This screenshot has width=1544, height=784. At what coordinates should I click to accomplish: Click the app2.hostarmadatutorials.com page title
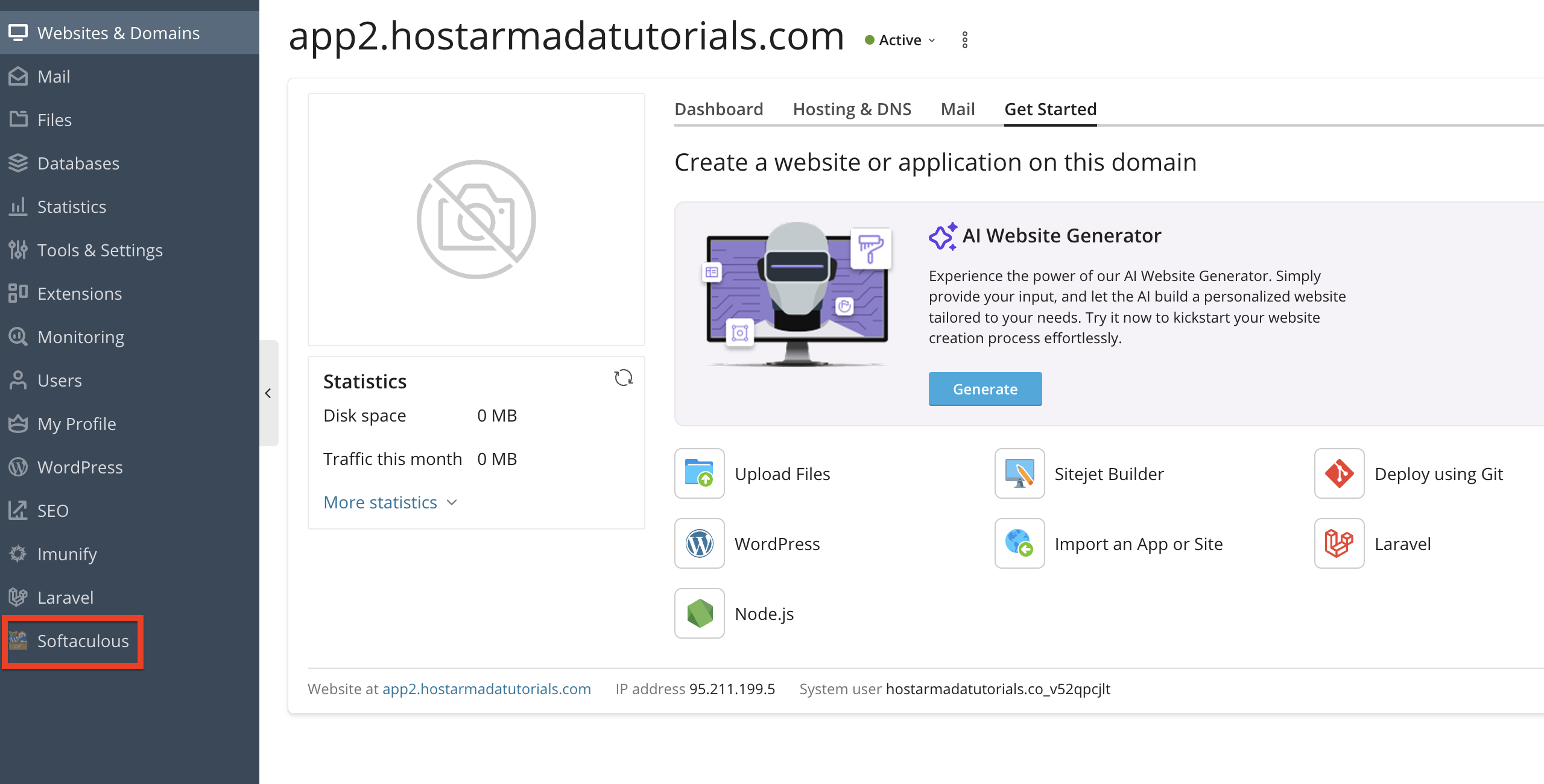point(566,36)
